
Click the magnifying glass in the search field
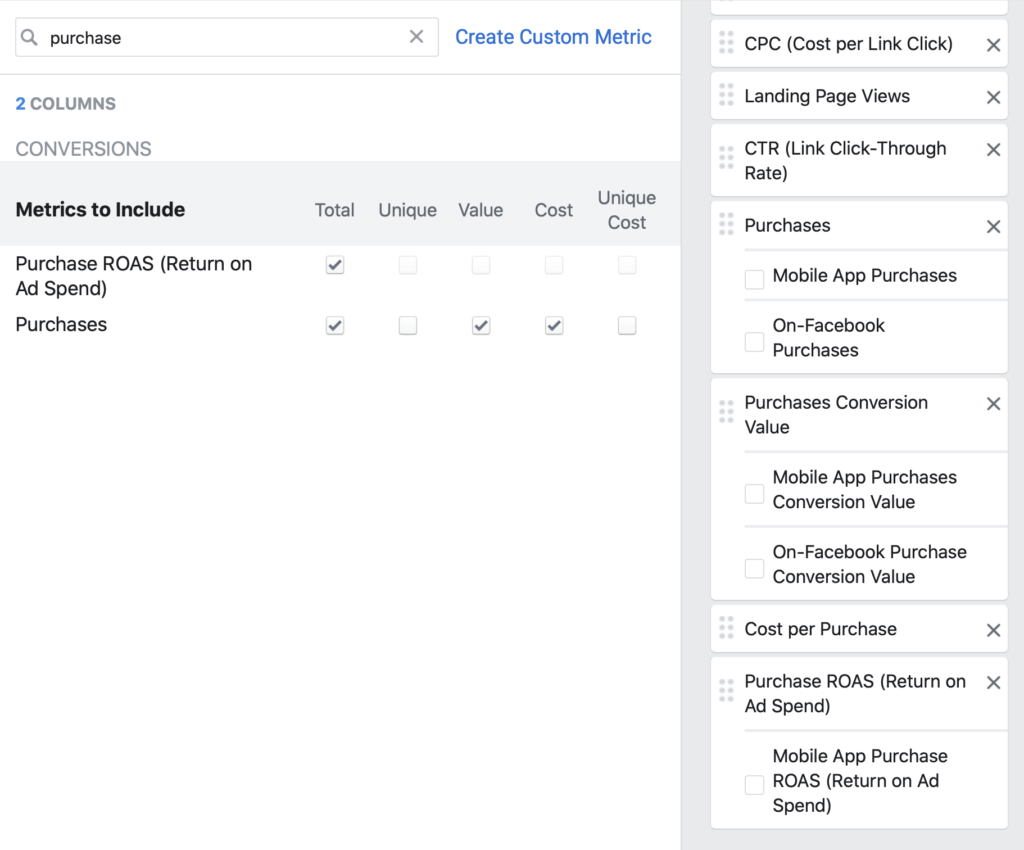(28, 36)
